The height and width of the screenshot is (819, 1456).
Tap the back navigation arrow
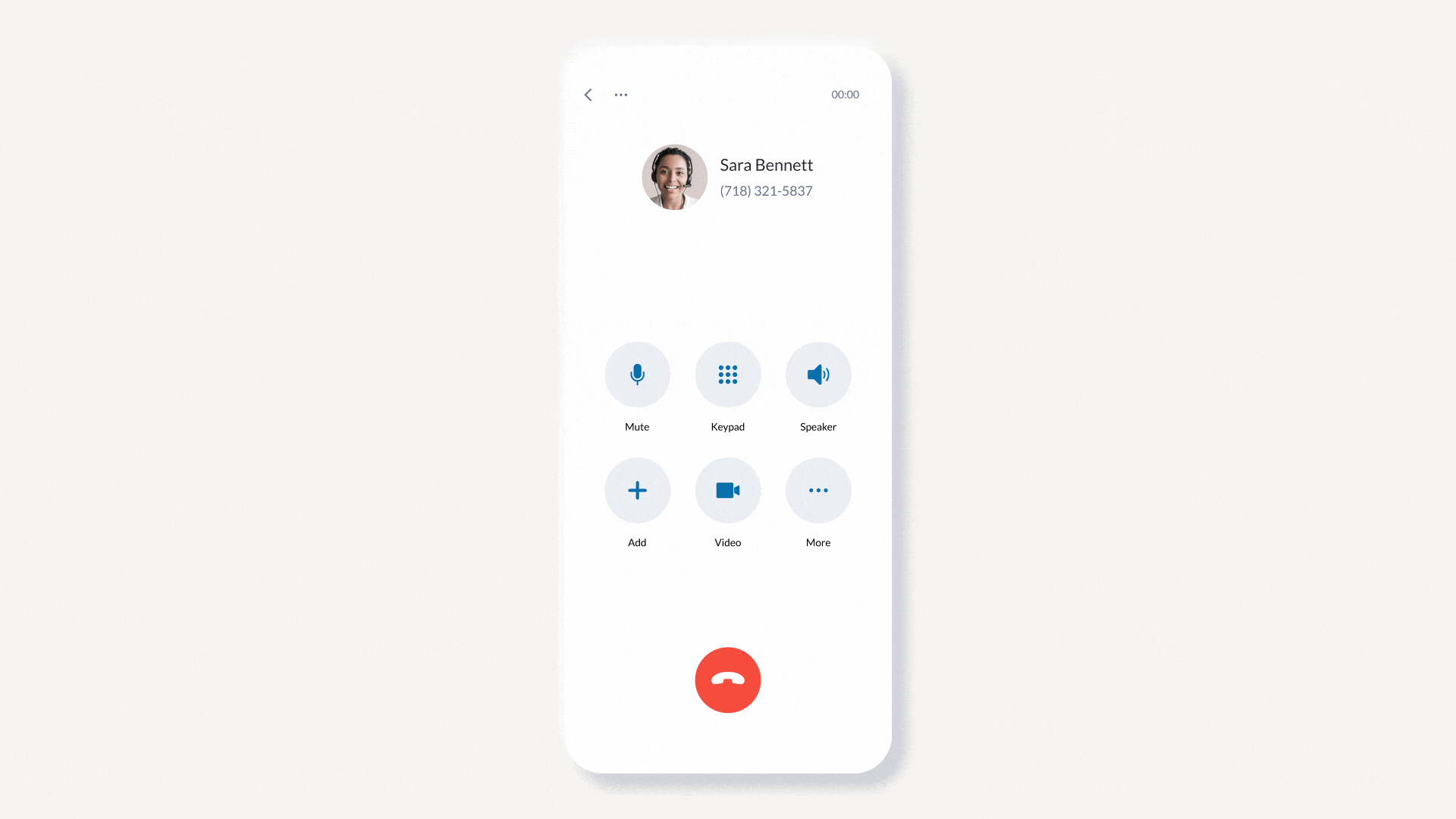point(588,94)
